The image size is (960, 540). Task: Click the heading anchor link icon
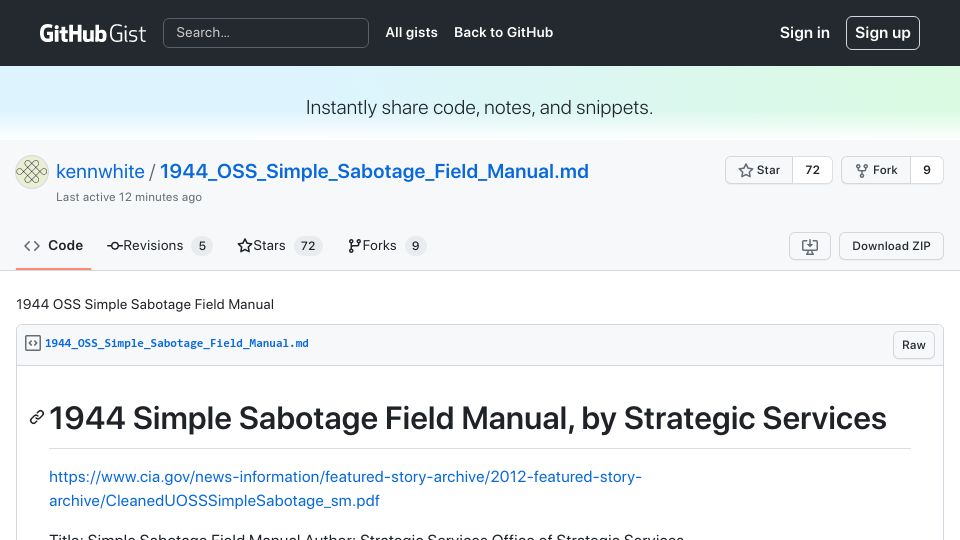37,418
